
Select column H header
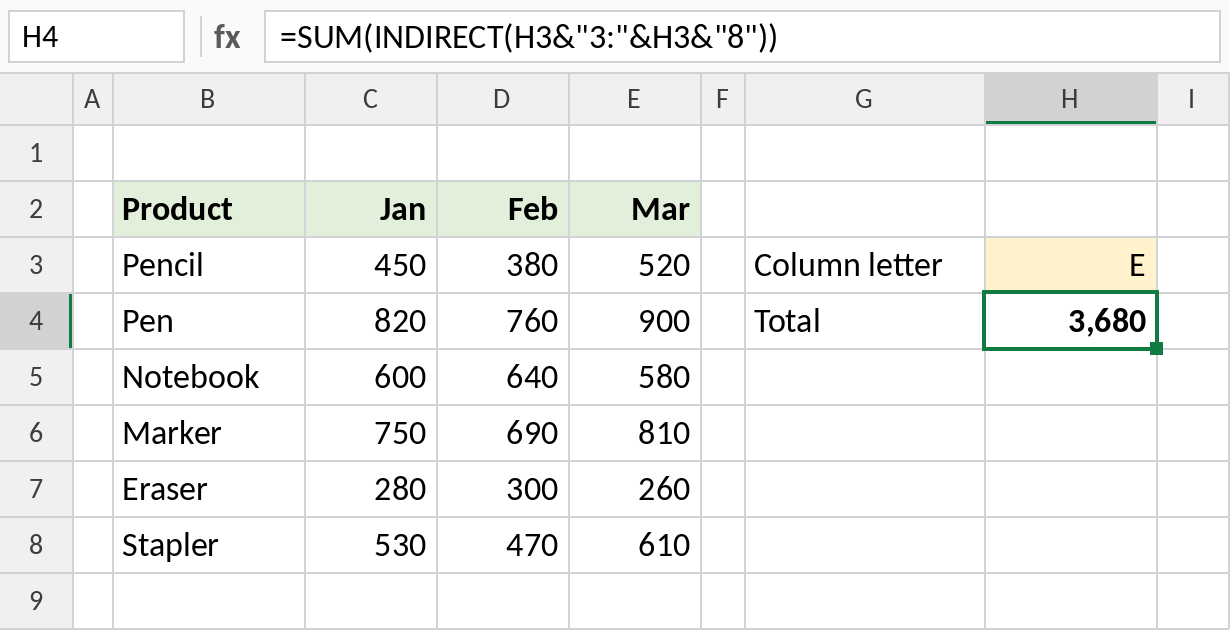1071,98
